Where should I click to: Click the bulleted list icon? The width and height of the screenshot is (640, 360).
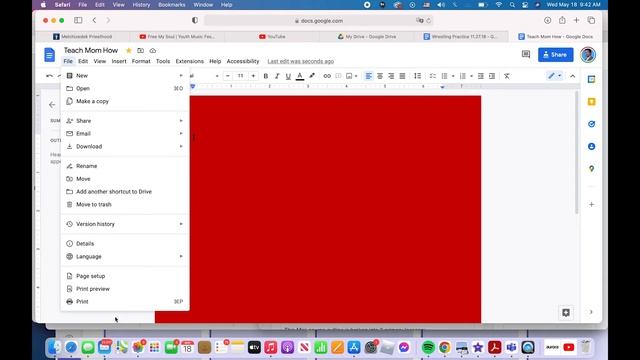pyautogui.click(x=444, y=76)
